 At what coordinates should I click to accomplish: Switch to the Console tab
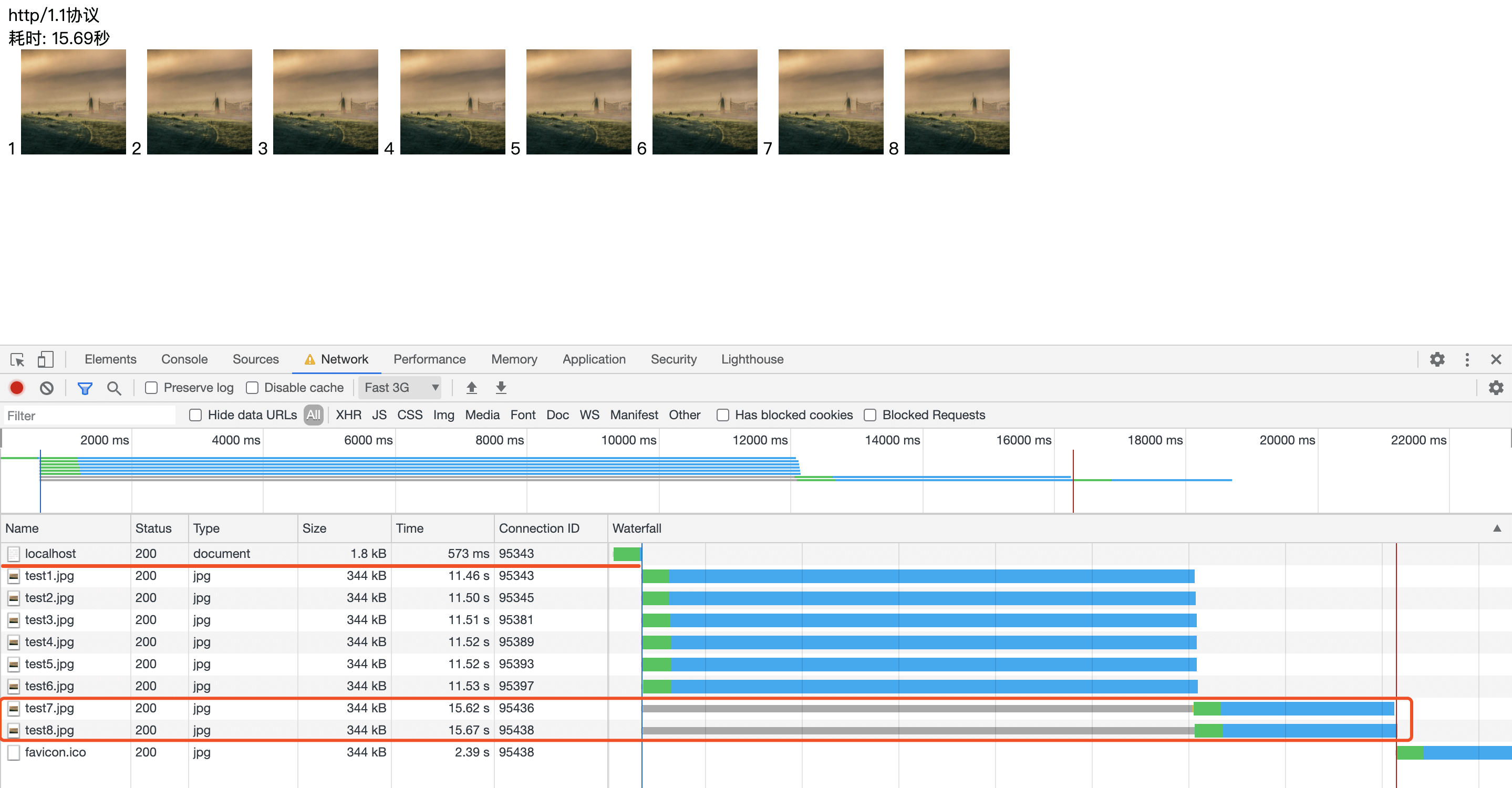[x=184, y=359]
